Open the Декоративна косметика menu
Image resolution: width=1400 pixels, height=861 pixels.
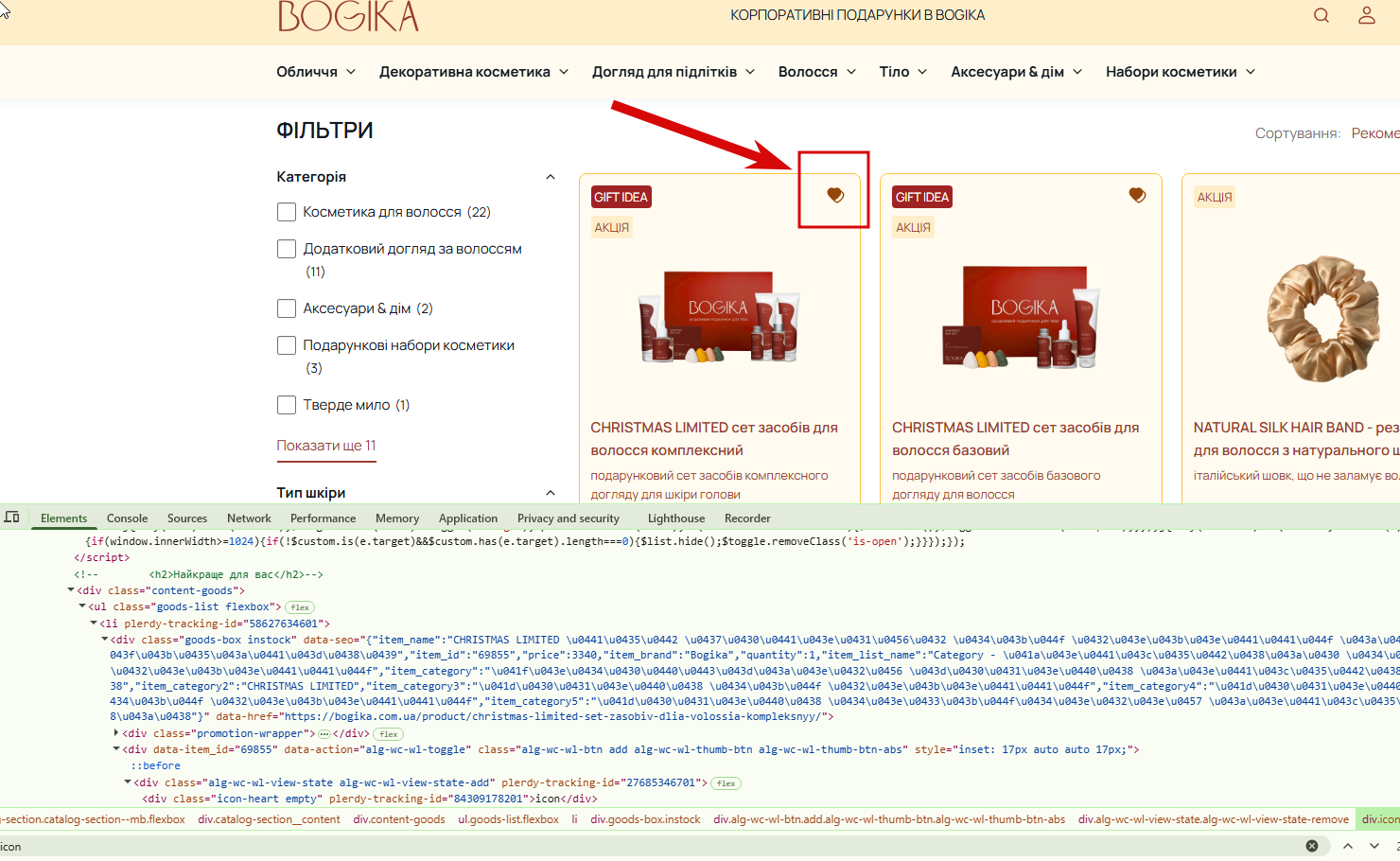pos(474,72)
